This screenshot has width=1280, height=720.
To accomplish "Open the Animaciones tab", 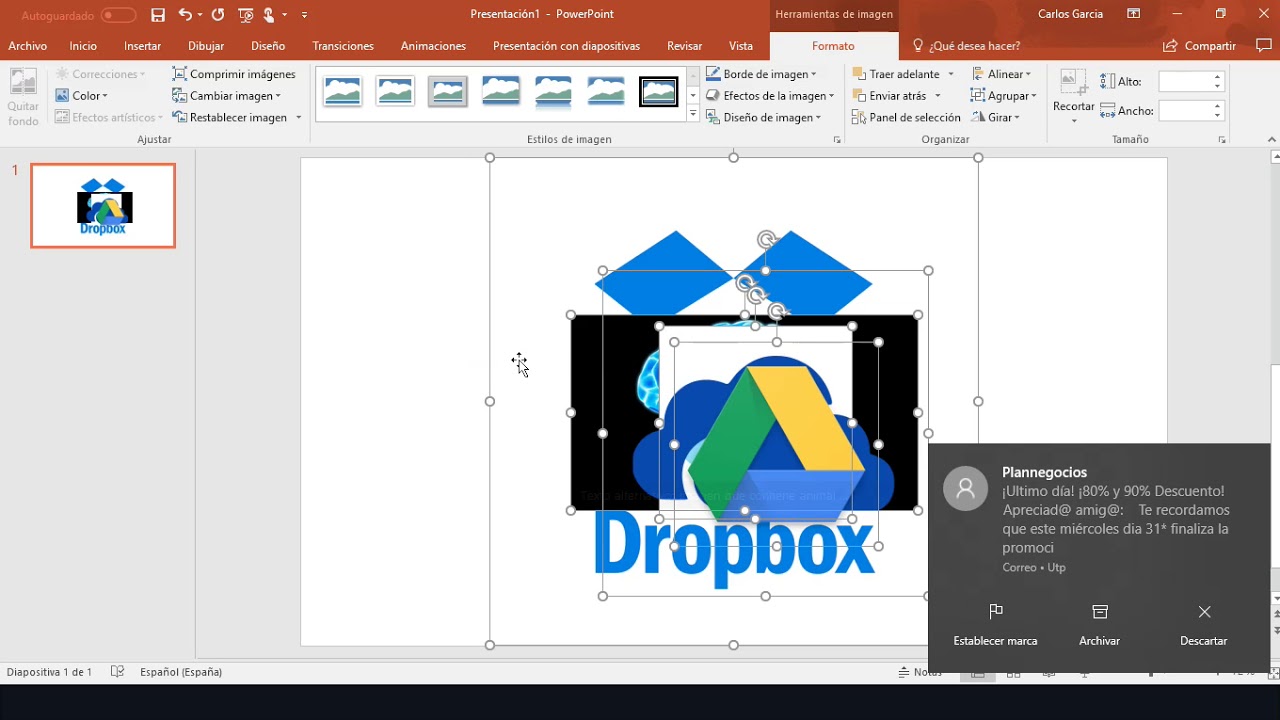I will pyautogui.click(x=433, y=46).
